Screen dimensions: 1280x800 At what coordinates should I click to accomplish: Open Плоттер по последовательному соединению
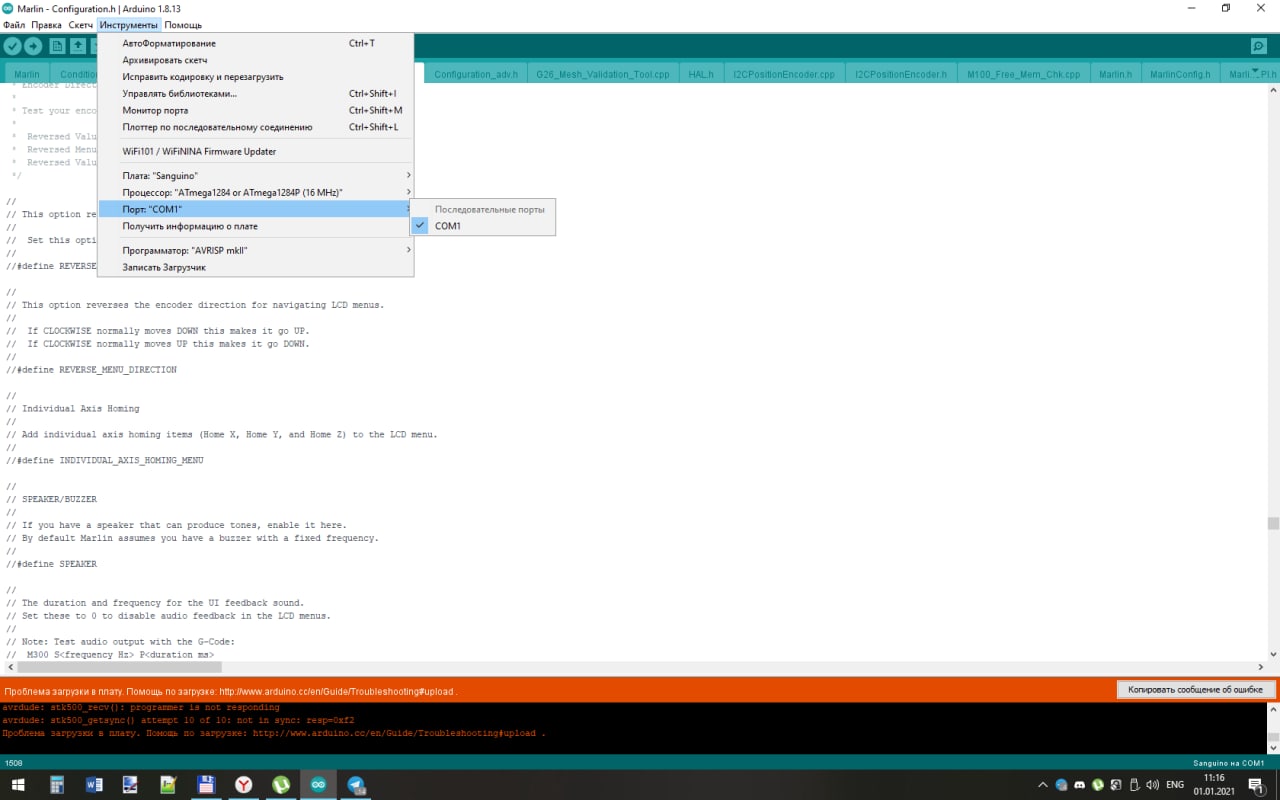(255, 127)
